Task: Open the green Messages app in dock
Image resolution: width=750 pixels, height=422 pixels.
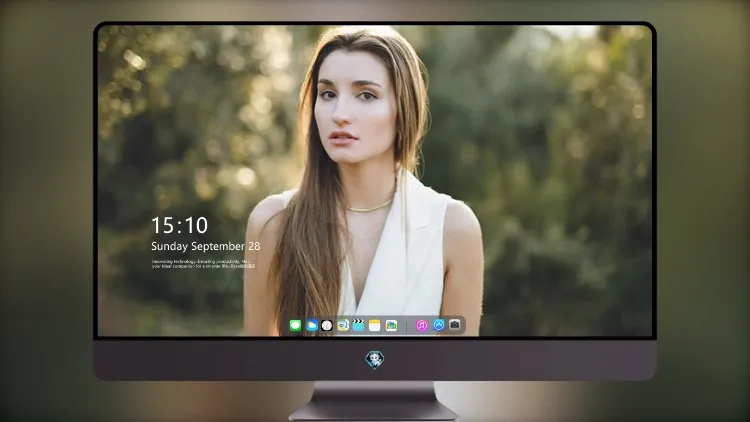Action: coord(295,326)
